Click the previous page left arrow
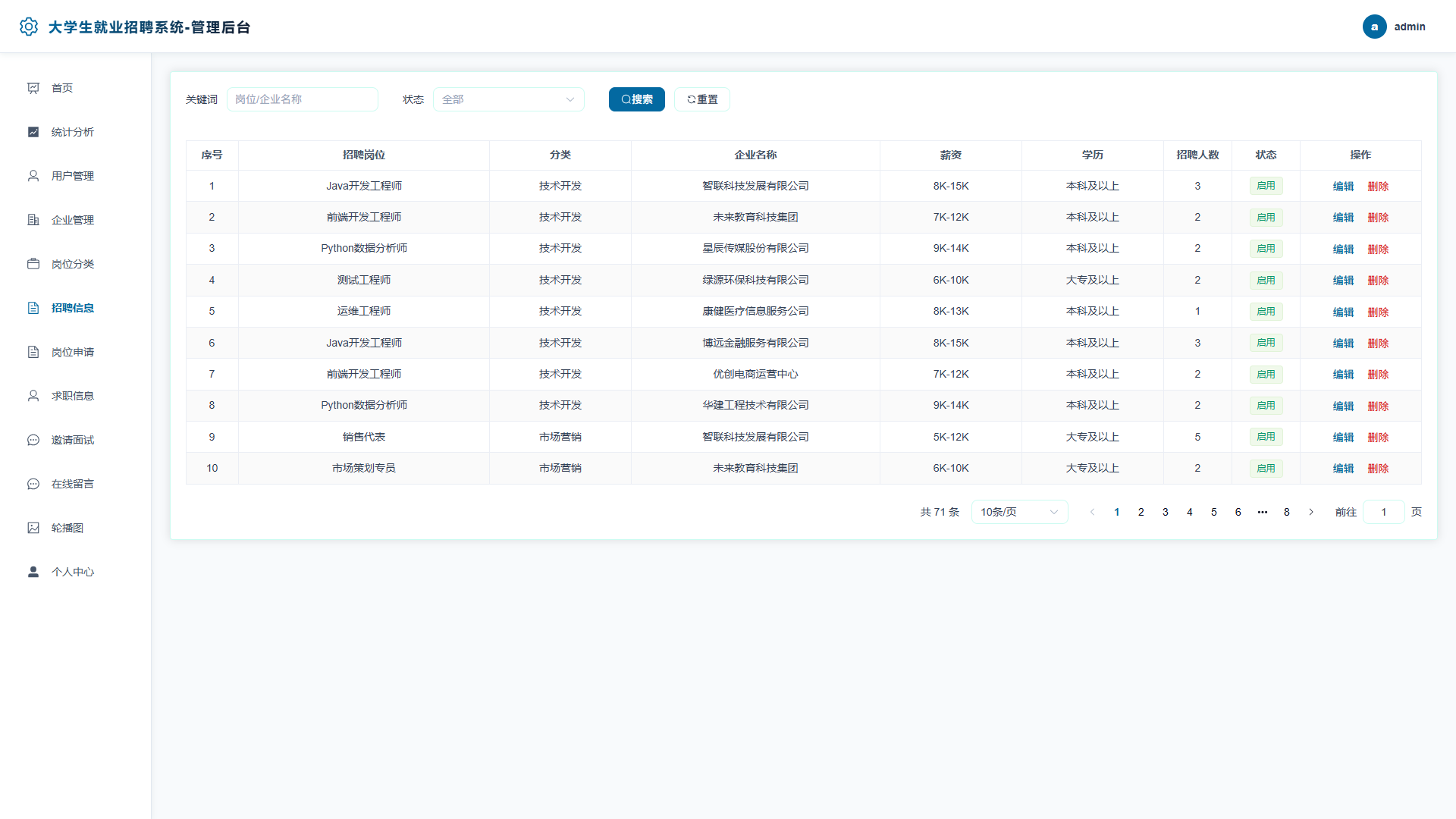Screen dimensions: 1456x819 (x=1093, y=512)
